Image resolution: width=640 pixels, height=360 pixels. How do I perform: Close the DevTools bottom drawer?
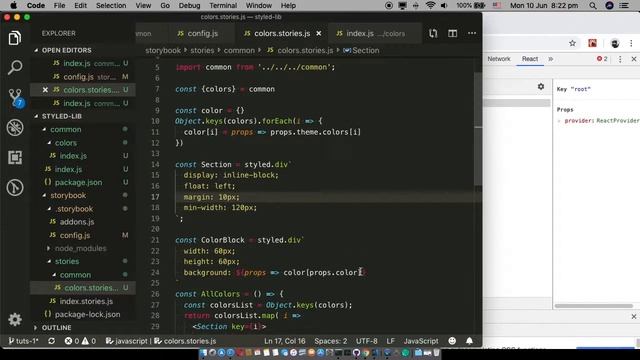(633, 316)
